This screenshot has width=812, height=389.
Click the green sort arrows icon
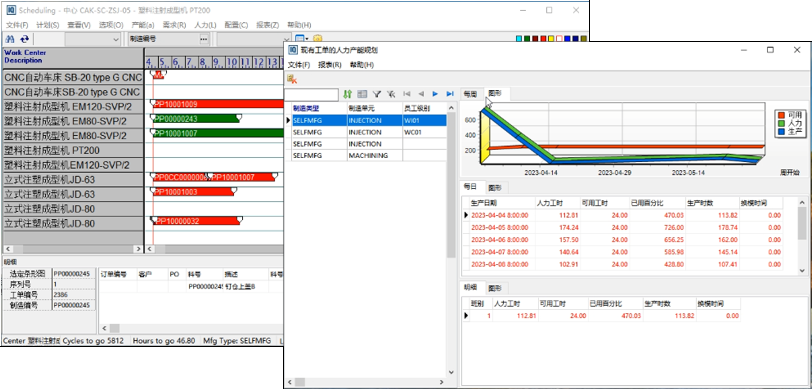(x=347, y=94)
